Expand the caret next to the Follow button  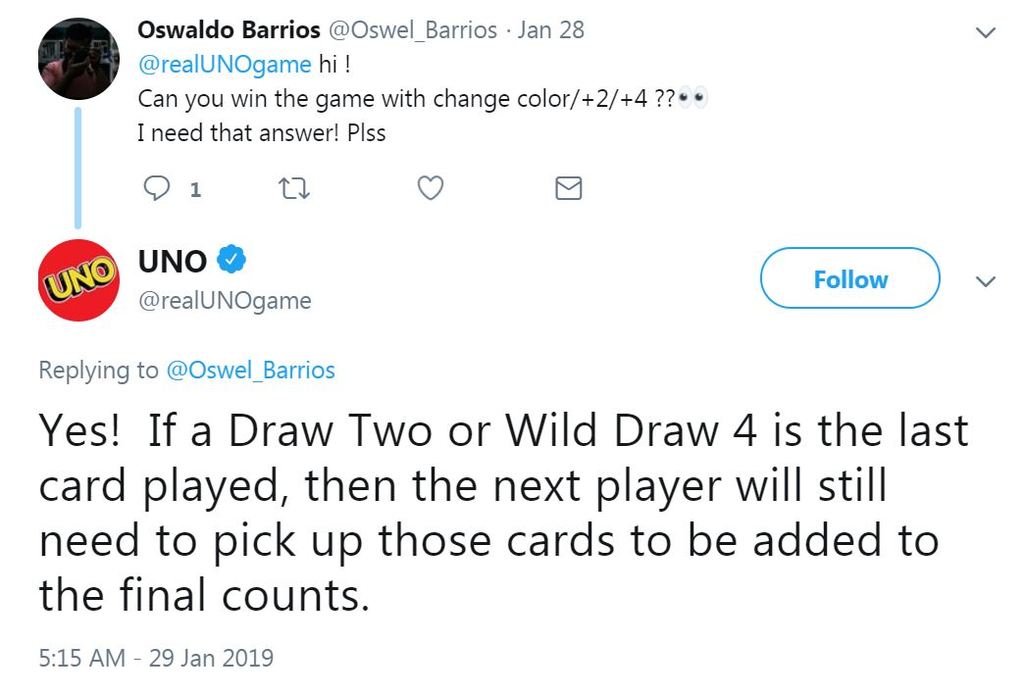(985, 281)
